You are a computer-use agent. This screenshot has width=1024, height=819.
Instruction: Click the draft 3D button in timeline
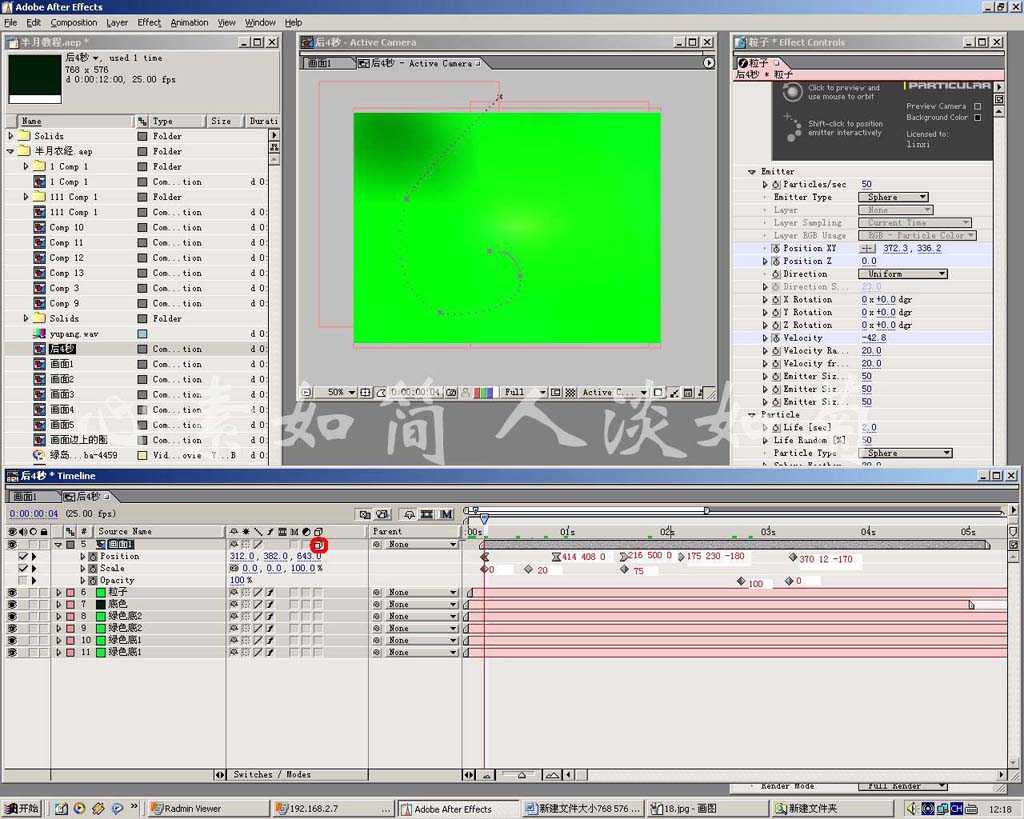pos(383,515)
